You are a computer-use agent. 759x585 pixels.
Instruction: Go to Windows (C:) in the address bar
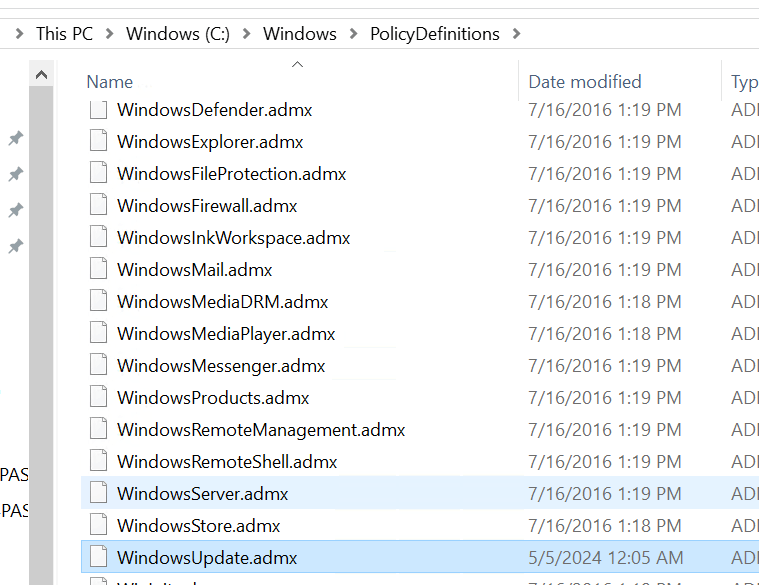[178, 34]
